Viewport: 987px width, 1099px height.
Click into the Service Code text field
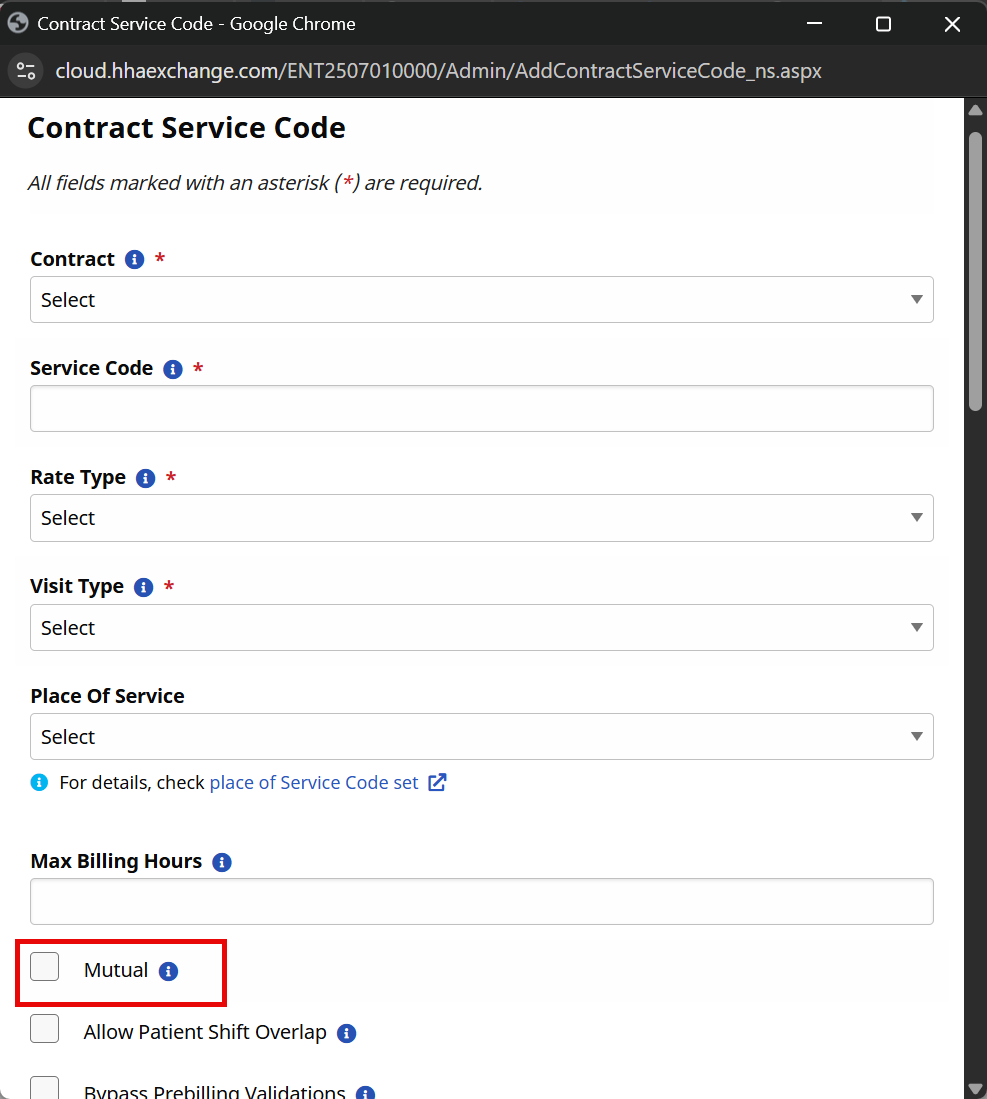[x=481, y=409]
